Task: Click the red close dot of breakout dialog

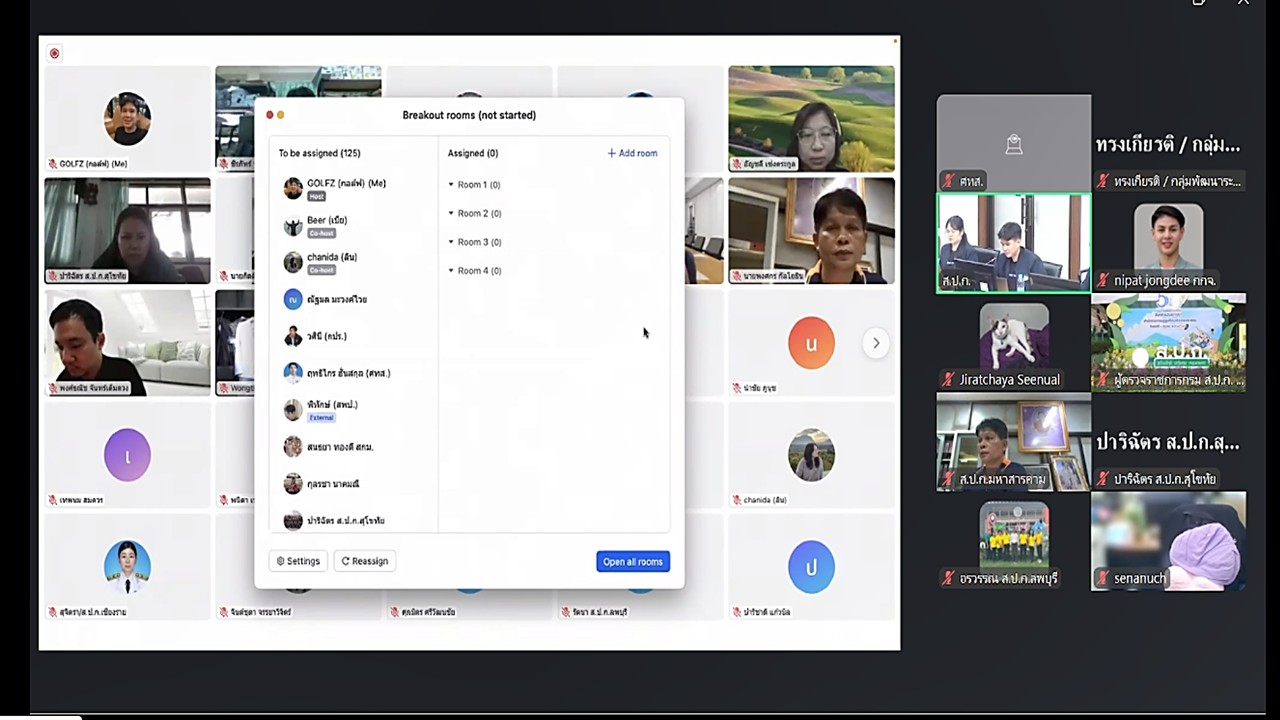Action: coord(269,115)
